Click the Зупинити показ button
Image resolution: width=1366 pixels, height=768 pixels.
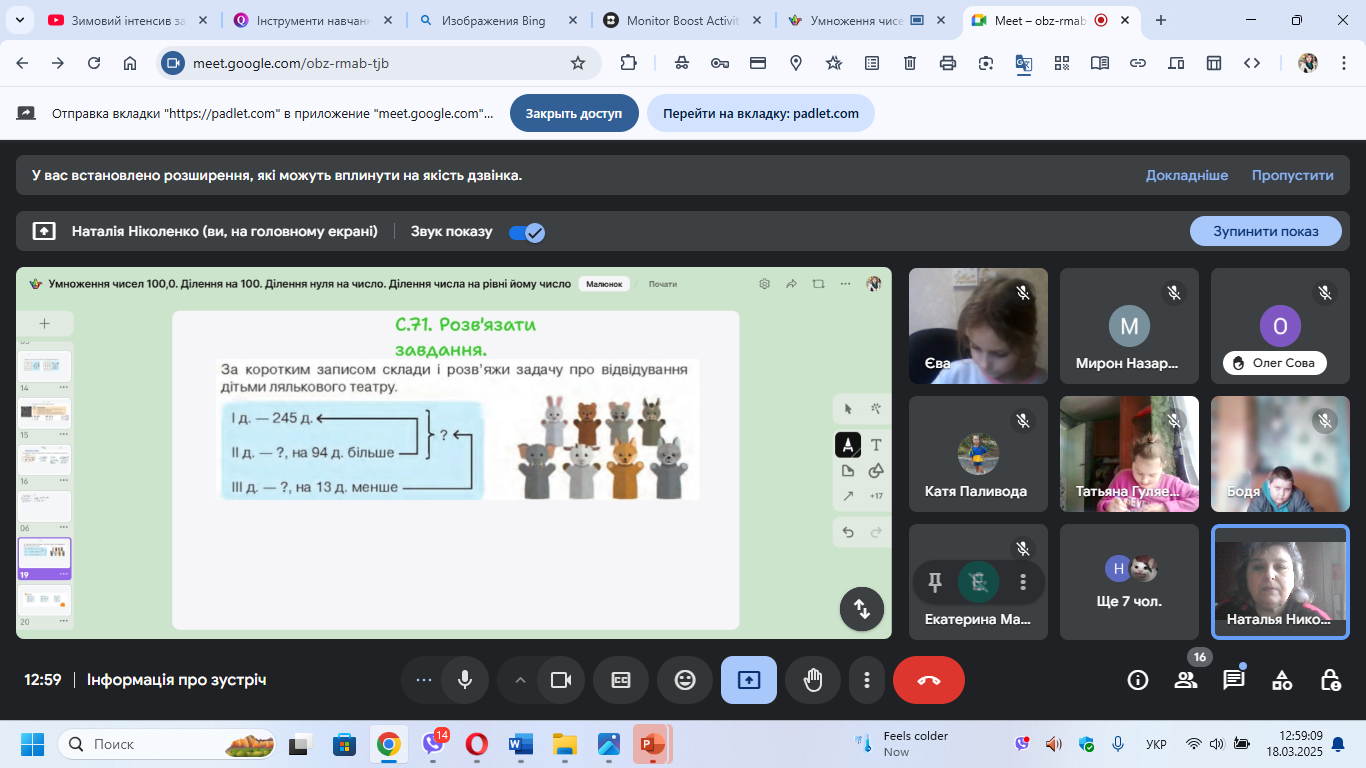click(1265, 231)
